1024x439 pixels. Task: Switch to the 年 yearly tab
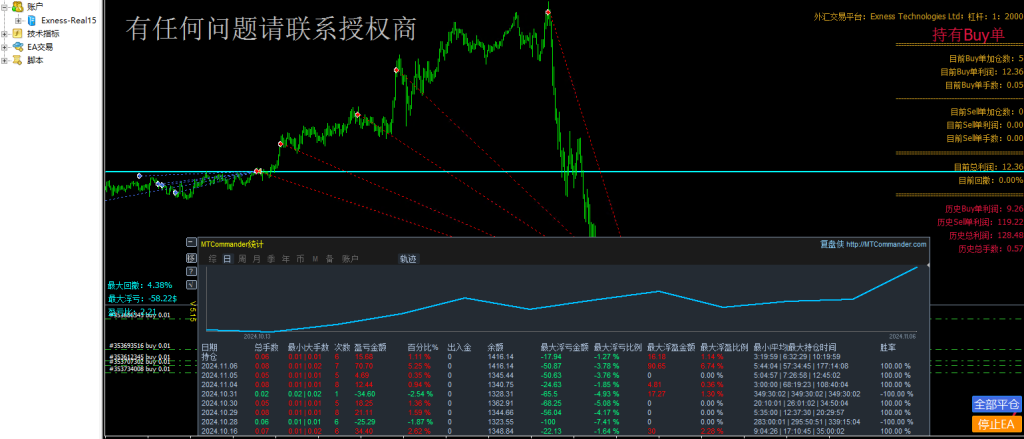click(x=285, y=259)
